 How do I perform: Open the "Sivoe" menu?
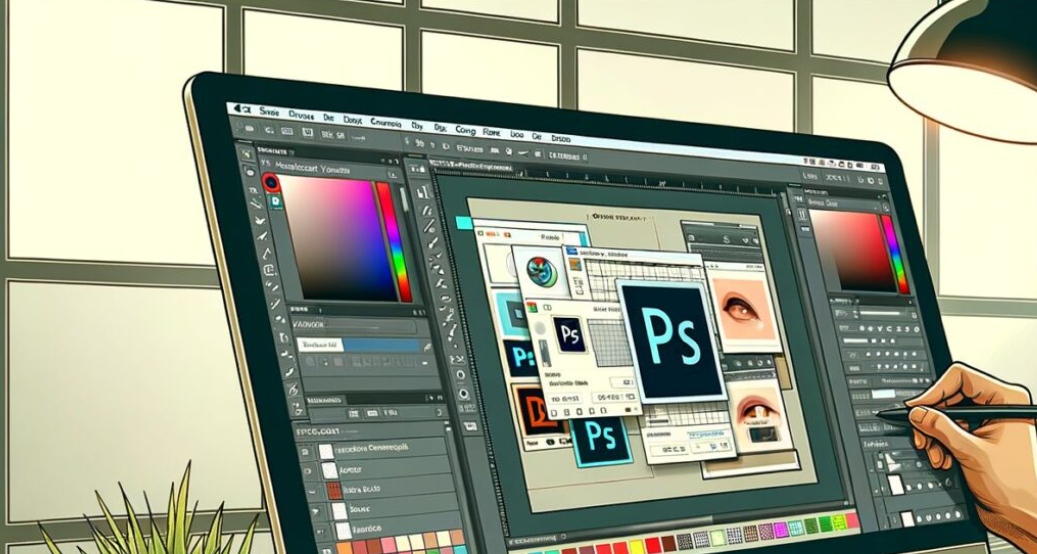(270, 112)
